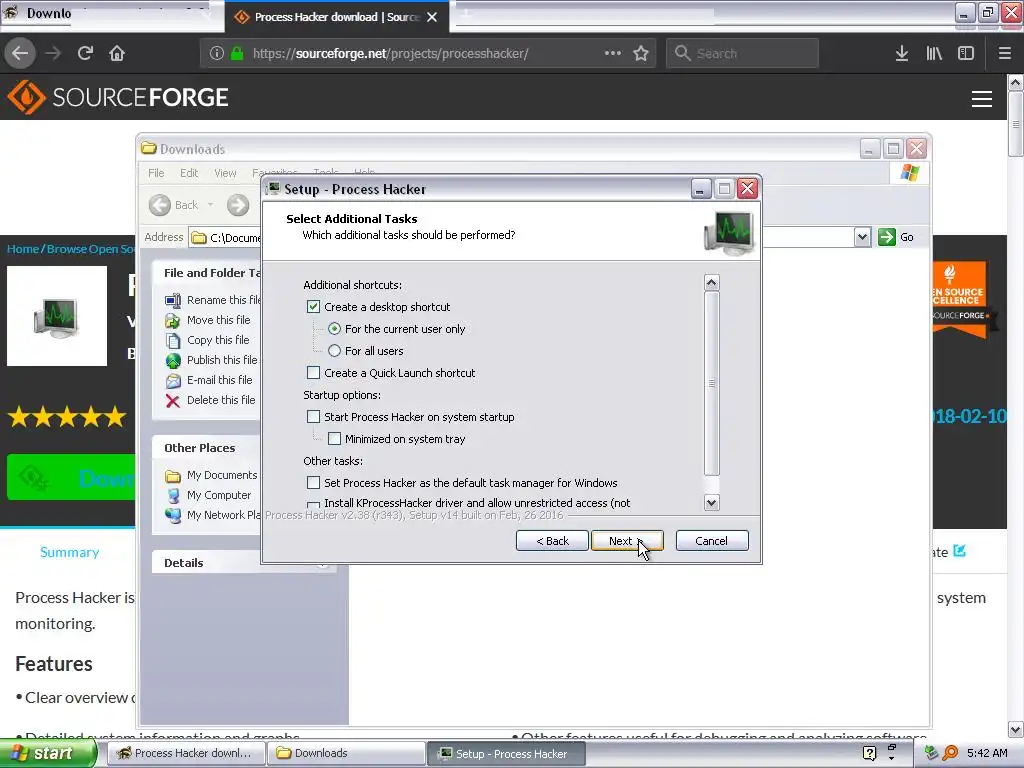
Task: Open page actions three-dot menu
Action: click(x=613, y=53)
